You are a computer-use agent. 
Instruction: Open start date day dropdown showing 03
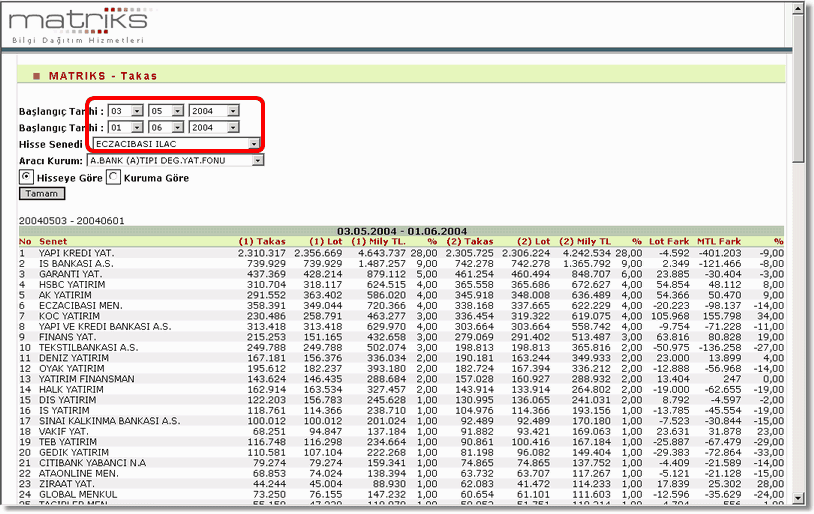tap(126, 111)
